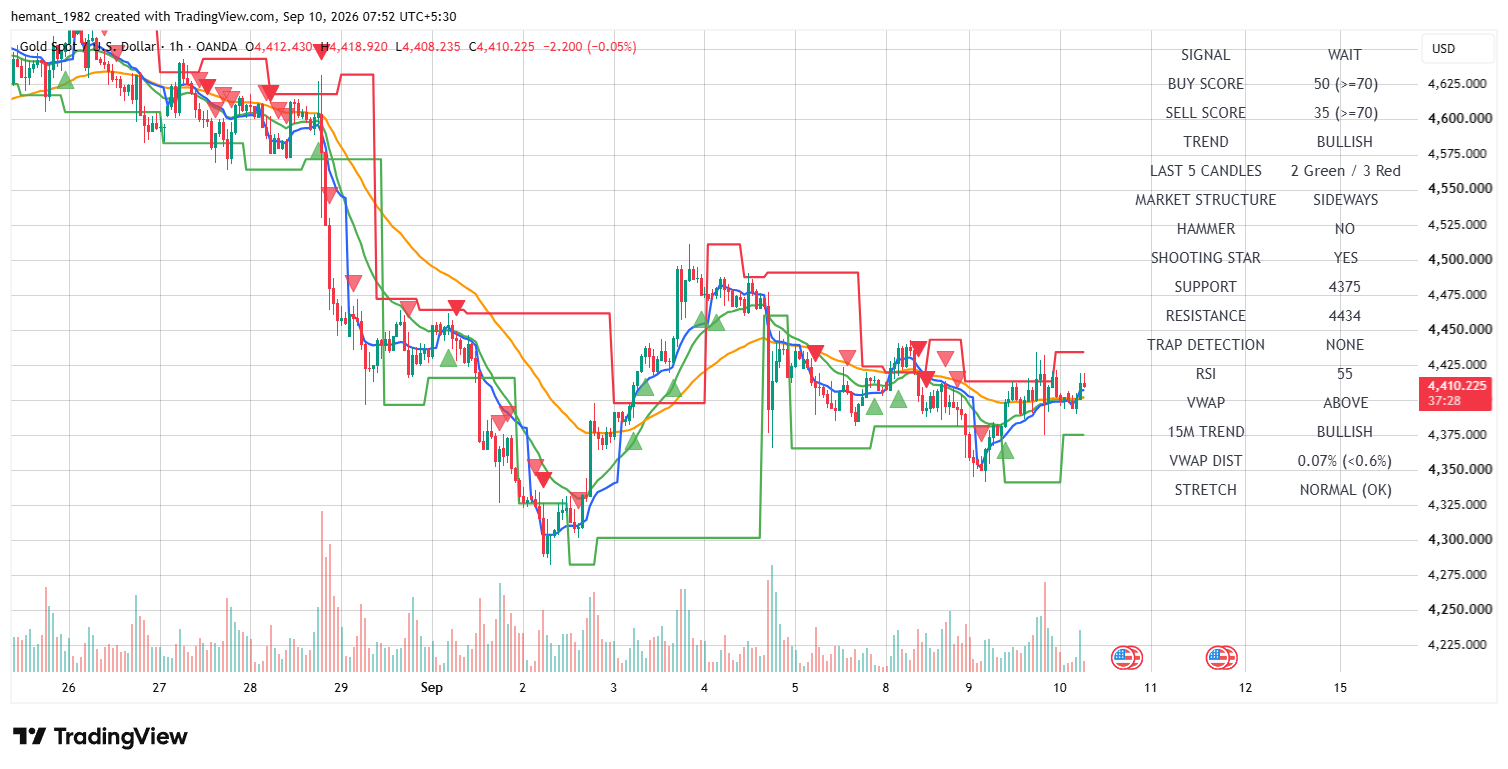Click the Sep label on the time axis
This screenshot has height=769, width=1508.
431,688
